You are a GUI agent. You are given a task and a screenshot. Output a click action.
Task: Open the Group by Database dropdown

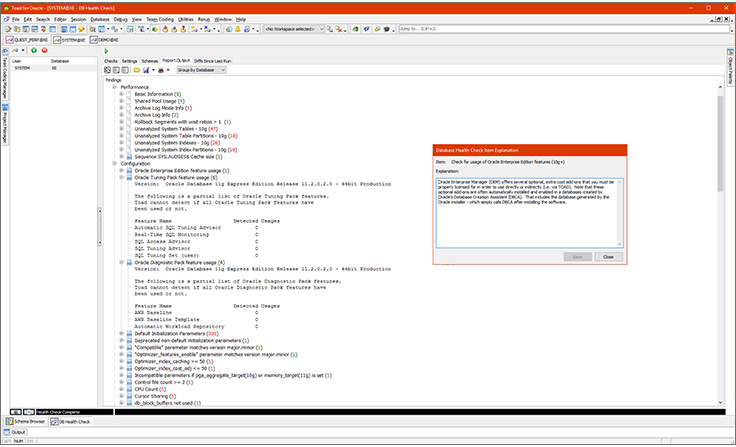tap(201, 70)
